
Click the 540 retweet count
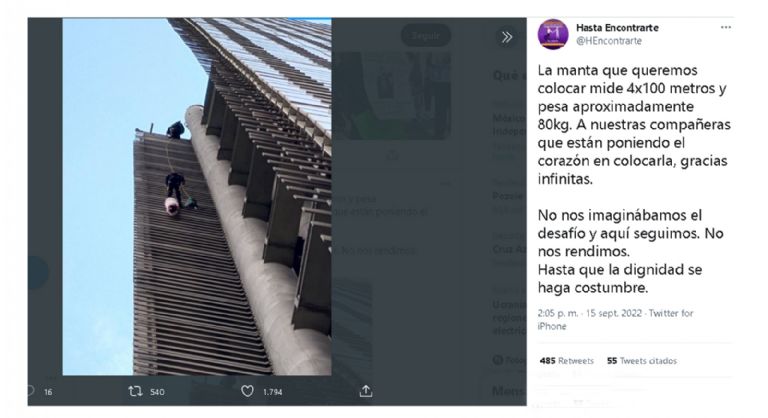[157, 392]
